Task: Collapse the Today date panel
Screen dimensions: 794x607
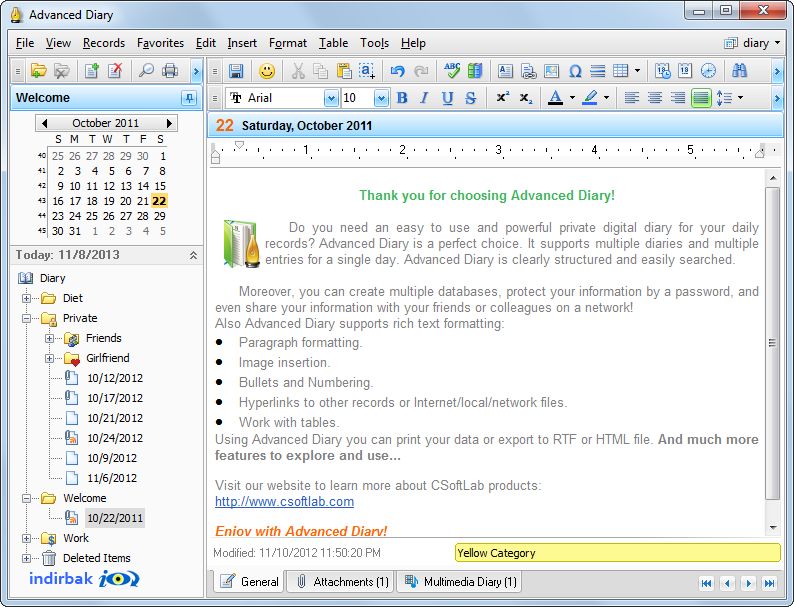Action: 193,255
